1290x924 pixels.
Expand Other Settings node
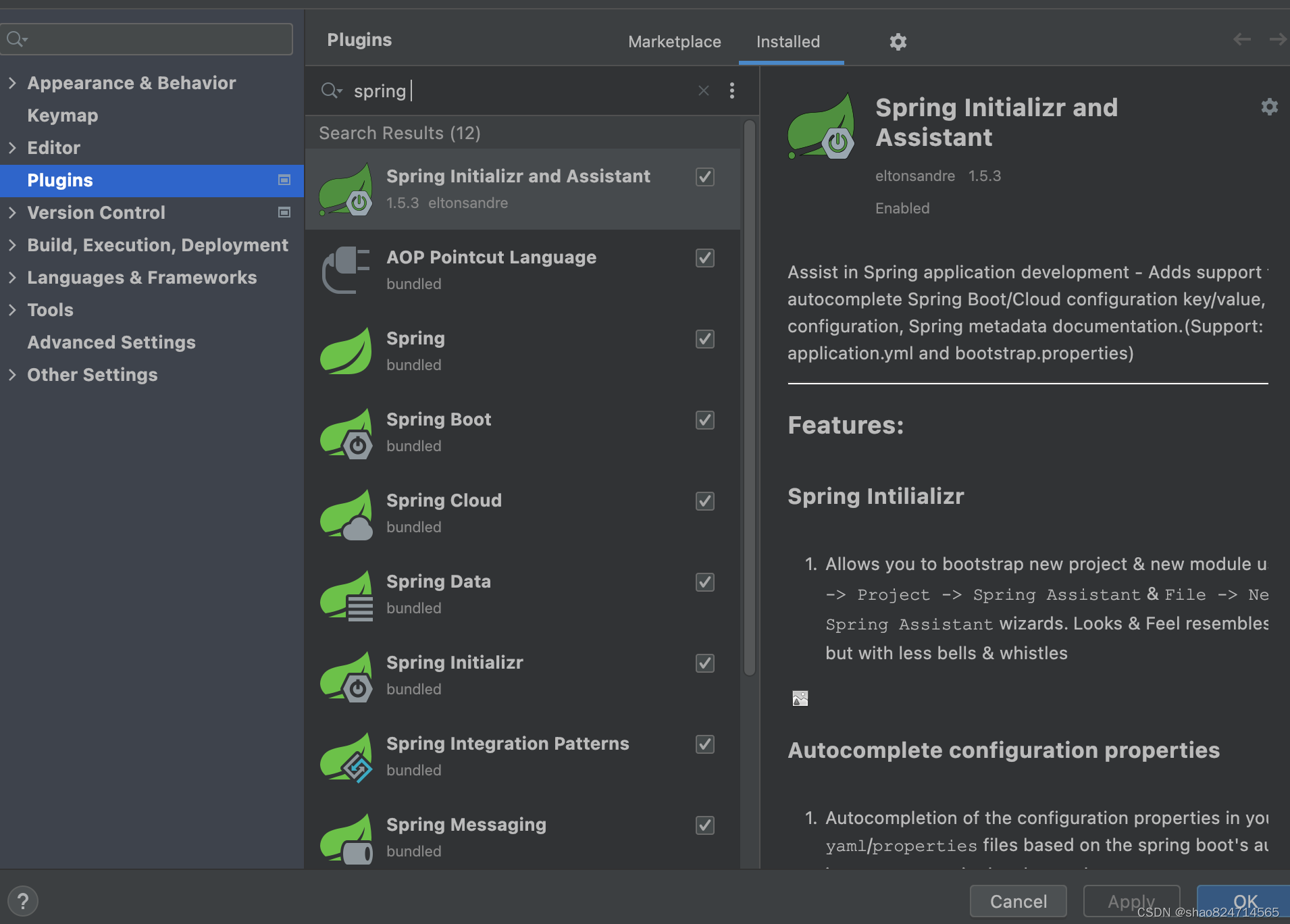12,374
